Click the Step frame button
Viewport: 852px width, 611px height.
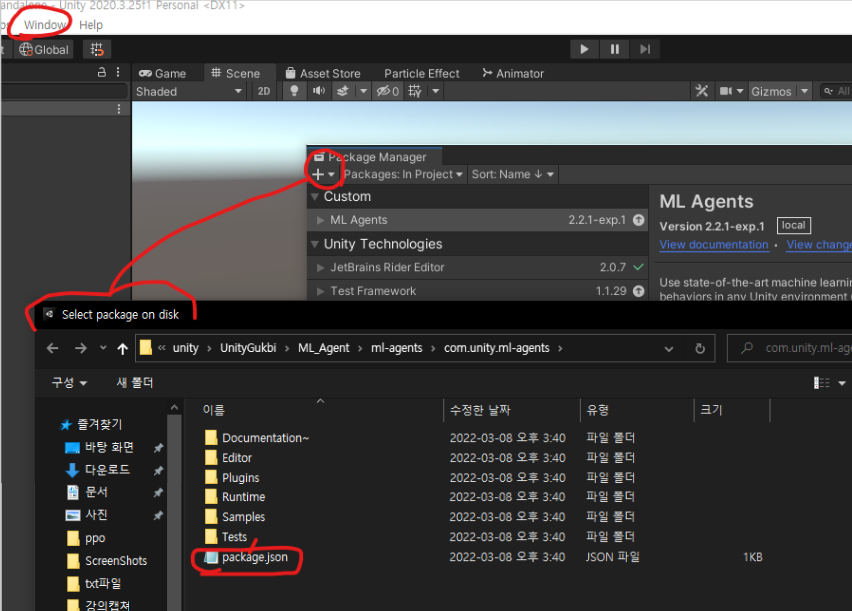click(x=645, y=49)
